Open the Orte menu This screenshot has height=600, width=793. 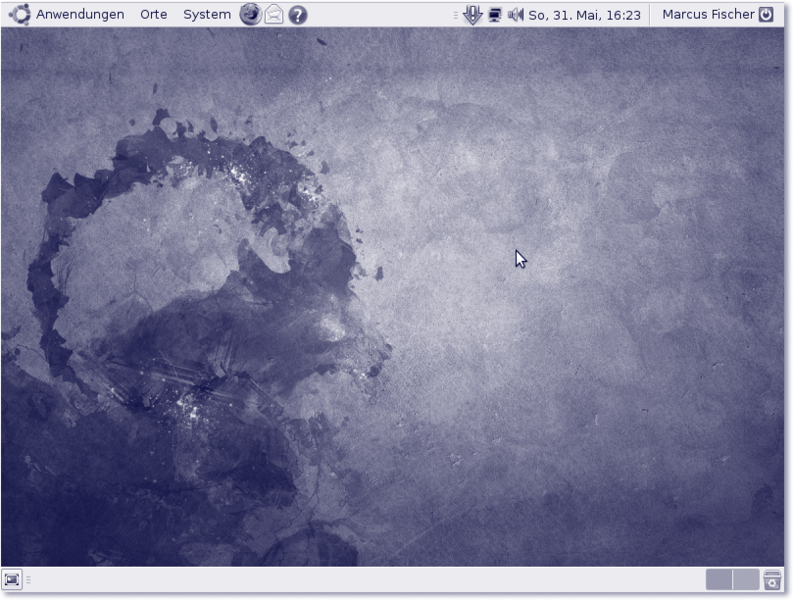pos(154,15)
